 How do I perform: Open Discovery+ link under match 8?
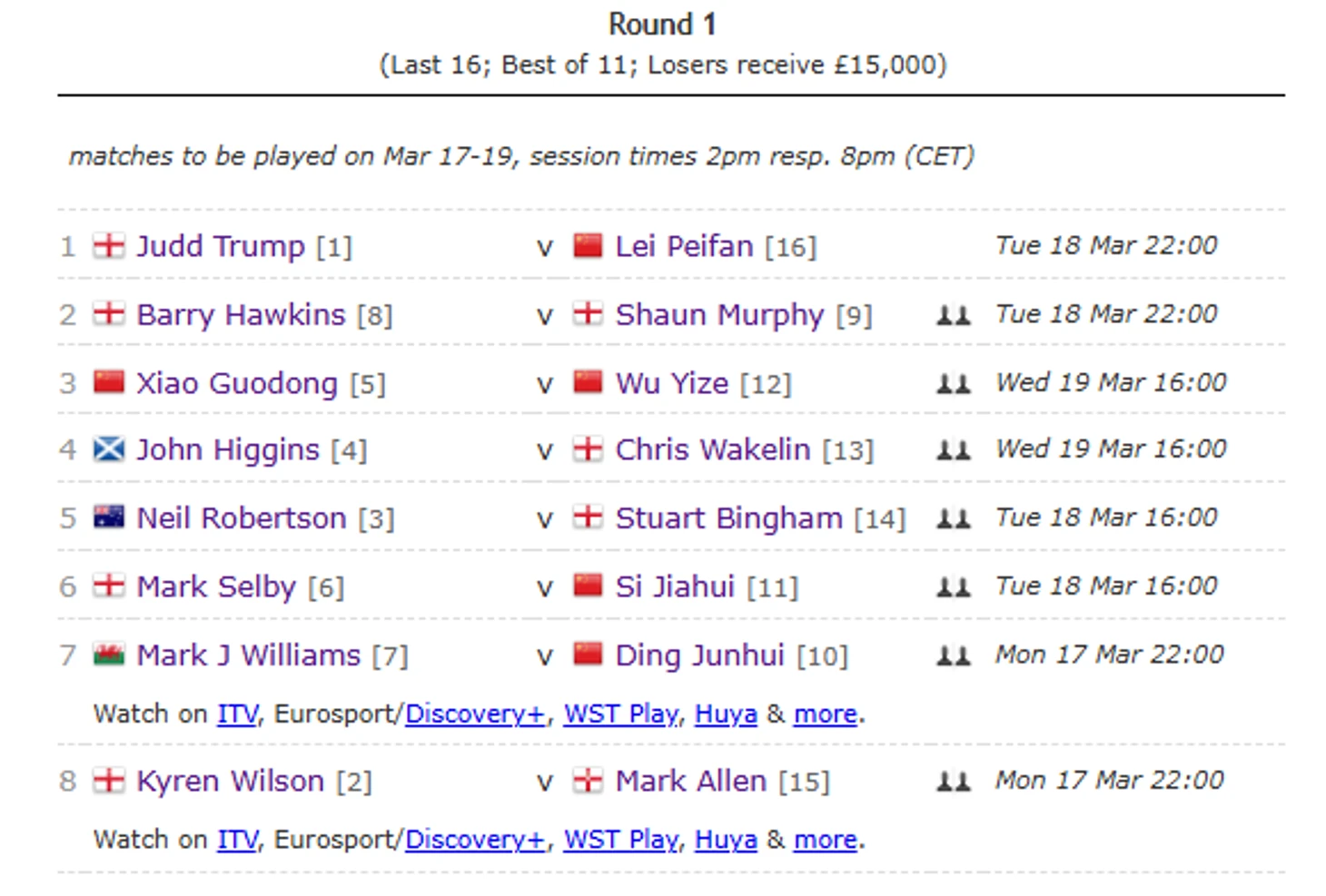click(475, 840)
